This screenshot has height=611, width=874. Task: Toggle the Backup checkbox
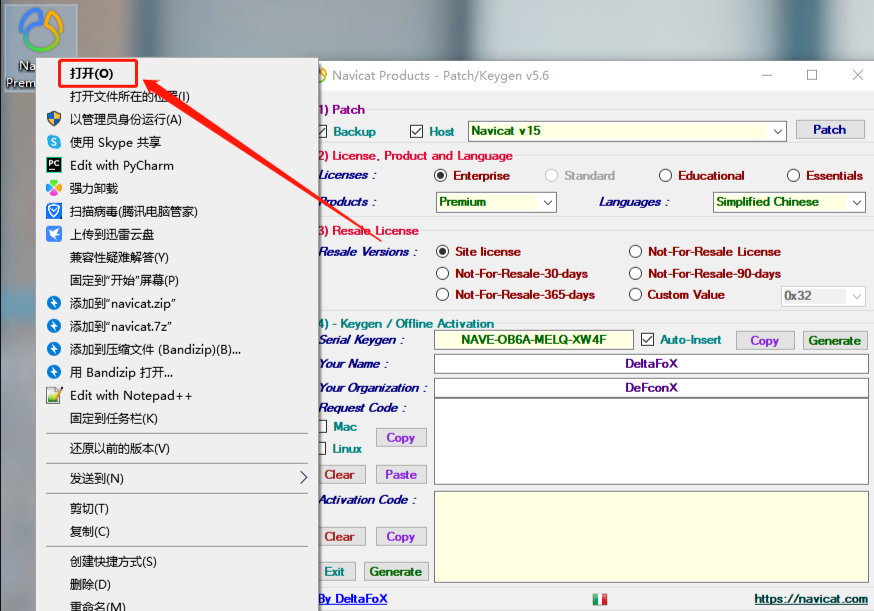coord(322,131)
